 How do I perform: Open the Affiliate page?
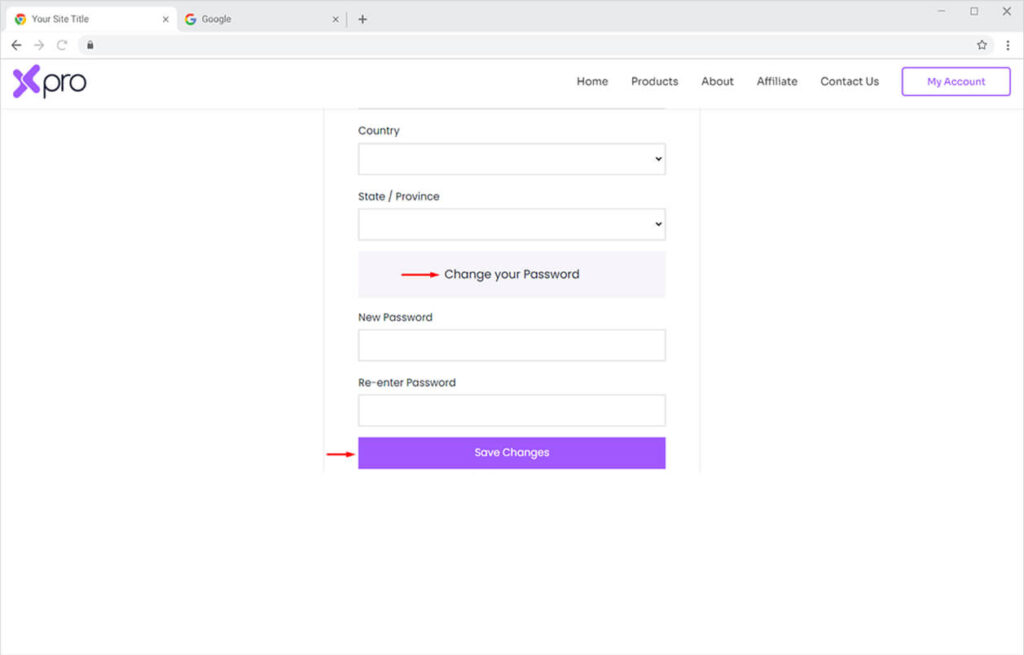tap(777, 82)
